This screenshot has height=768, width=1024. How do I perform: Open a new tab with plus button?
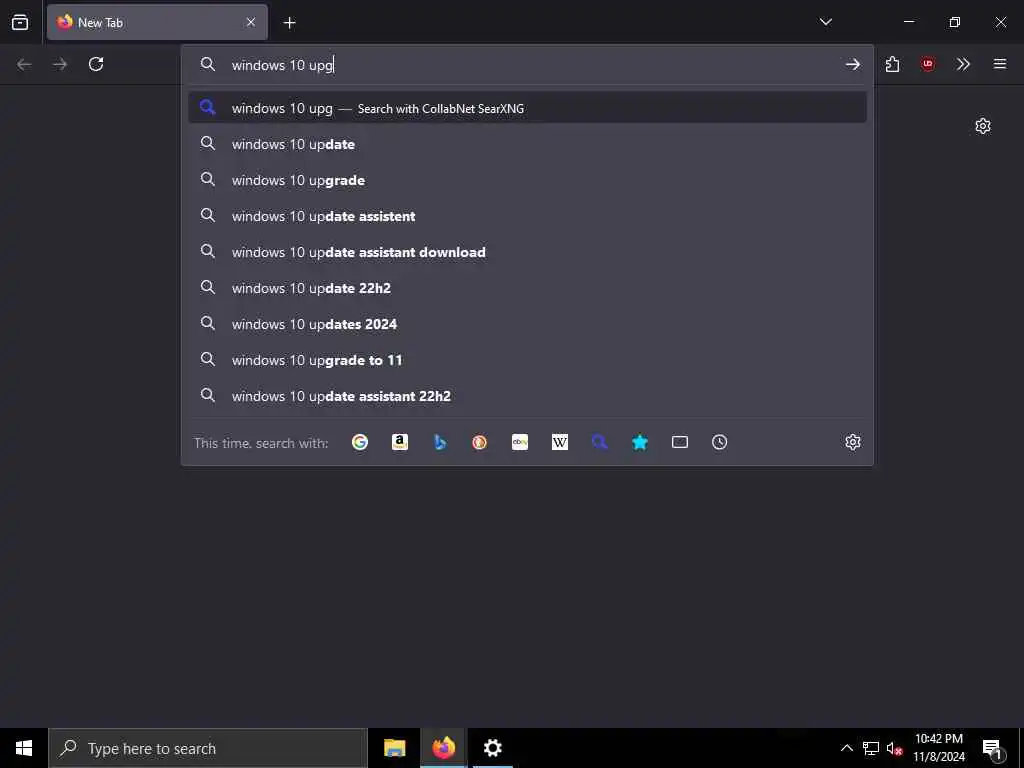[289, 23]
